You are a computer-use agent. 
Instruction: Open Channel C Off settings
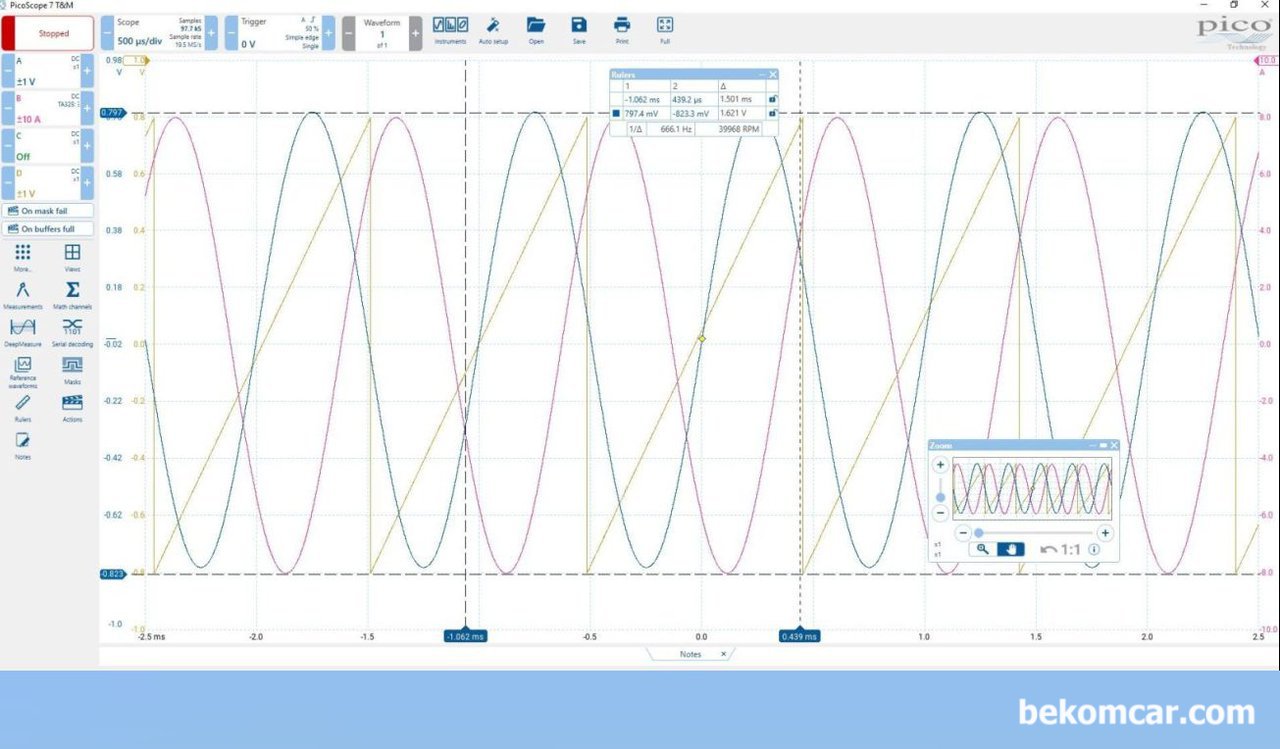[48, 146]
